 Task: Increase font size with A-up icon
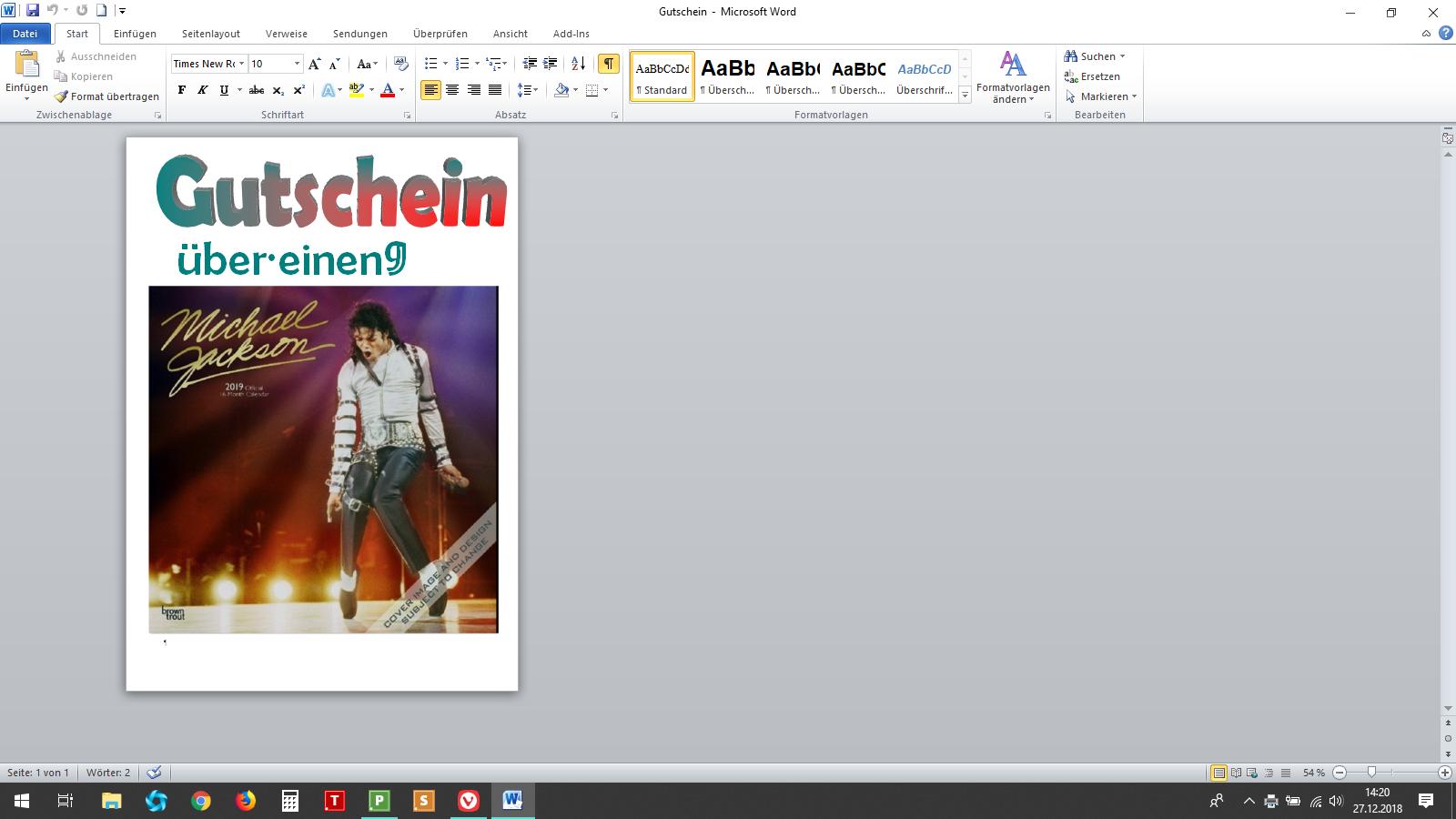[x=315, y=64]
